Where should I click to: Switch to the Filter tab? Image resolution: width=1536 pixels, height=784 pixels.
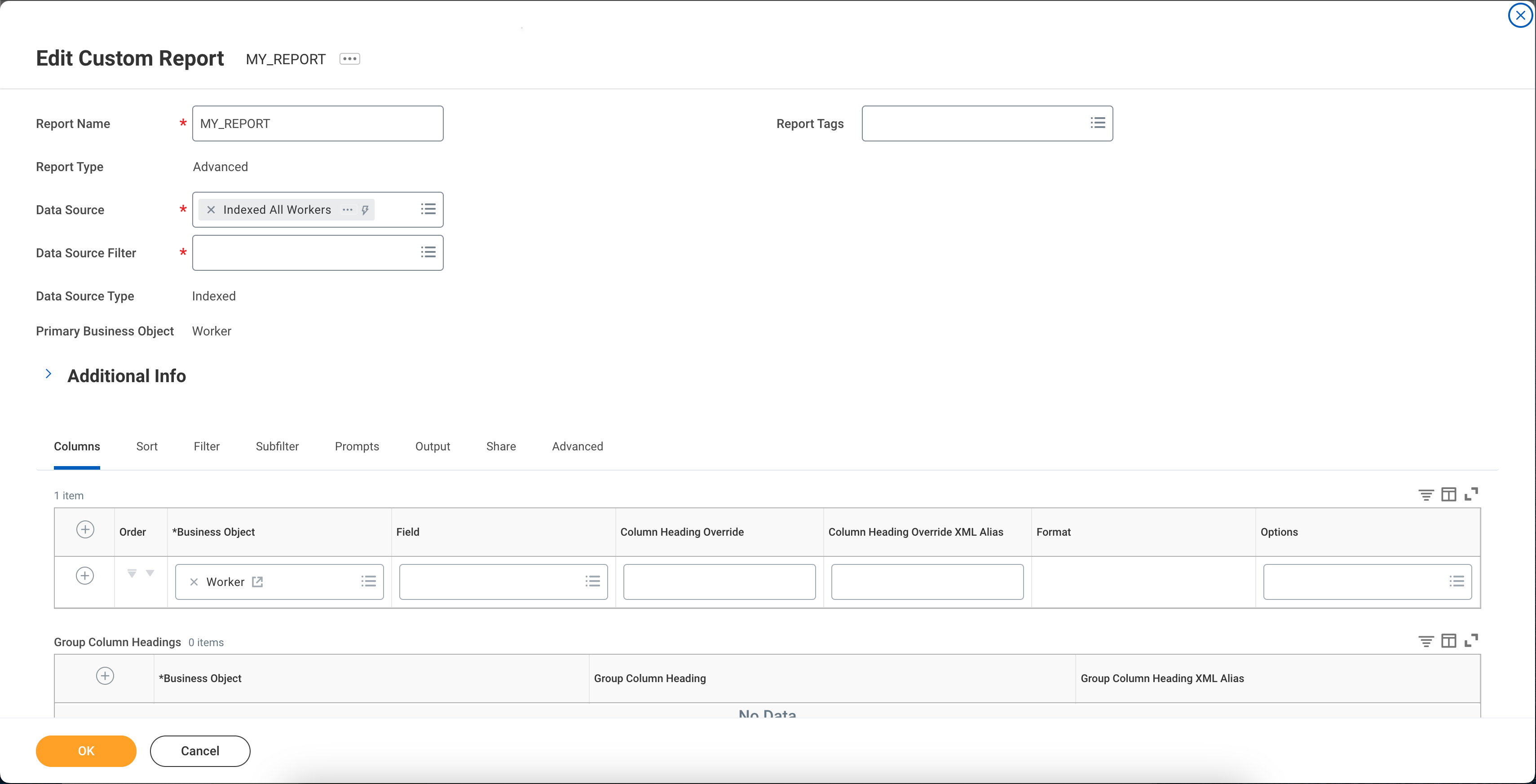pos(206,446)
